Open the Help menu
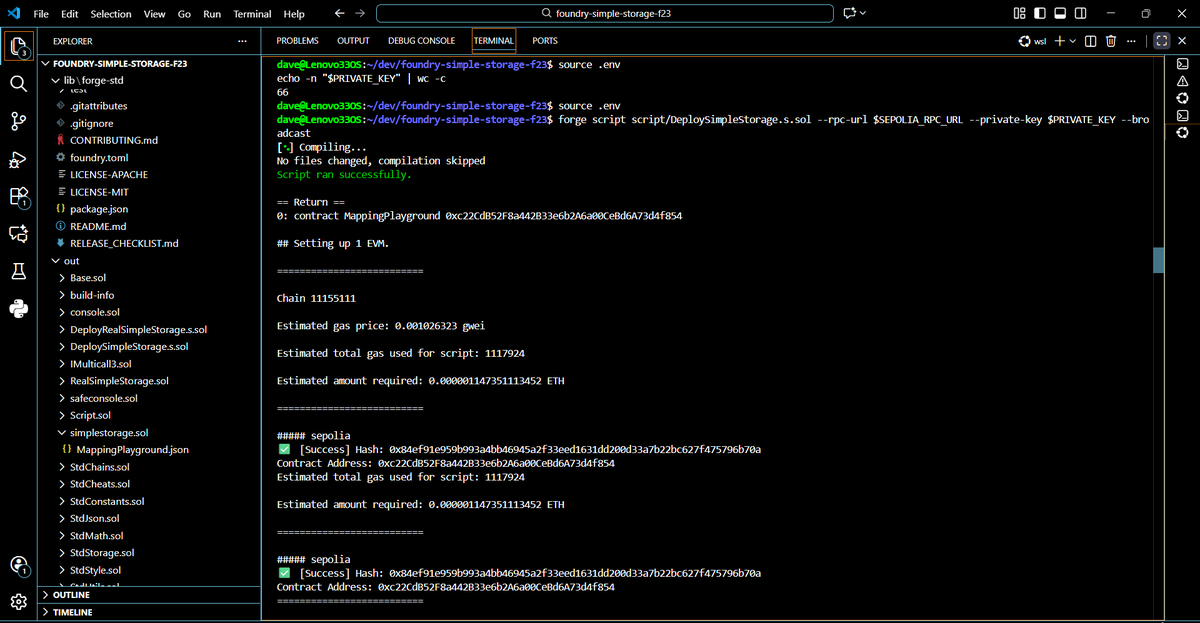The width and height of the screenshot is (1200, 623). (x=294, y=14)
